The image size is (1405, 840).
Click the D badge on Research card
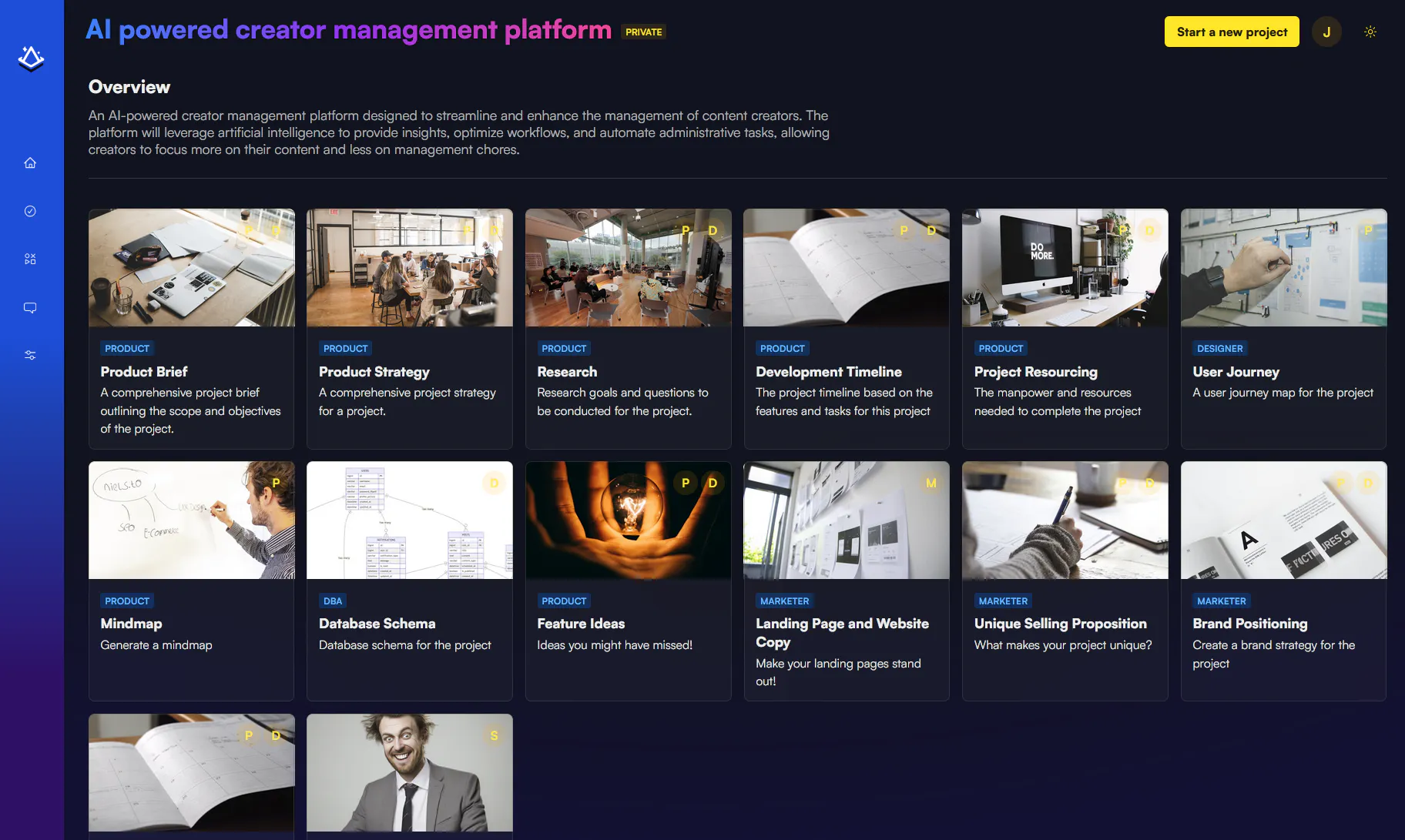[713, 230]
